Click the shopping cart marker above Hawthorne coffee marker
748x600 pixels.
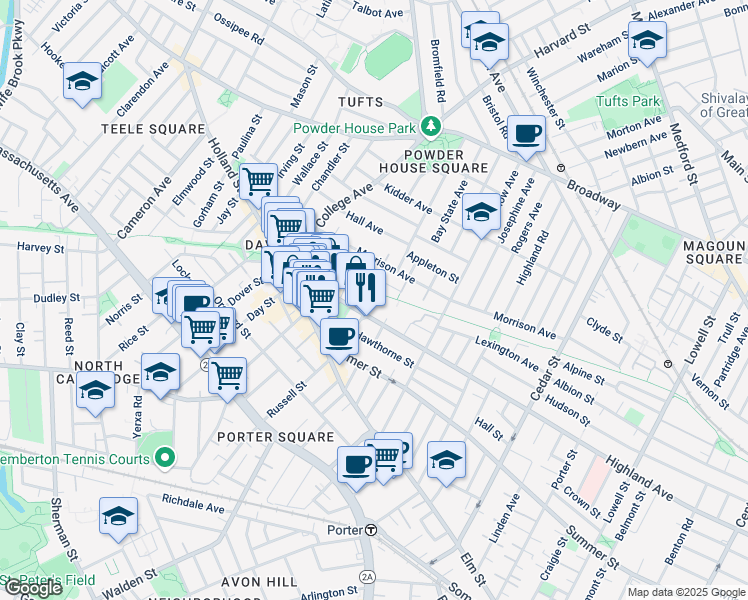coord(320,301)
